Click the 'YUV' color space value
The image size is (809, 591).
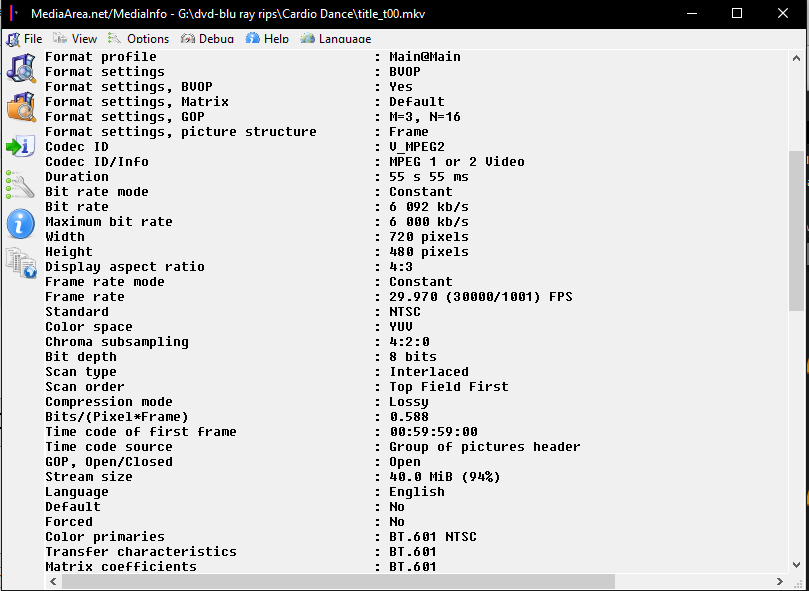point(401,327)
